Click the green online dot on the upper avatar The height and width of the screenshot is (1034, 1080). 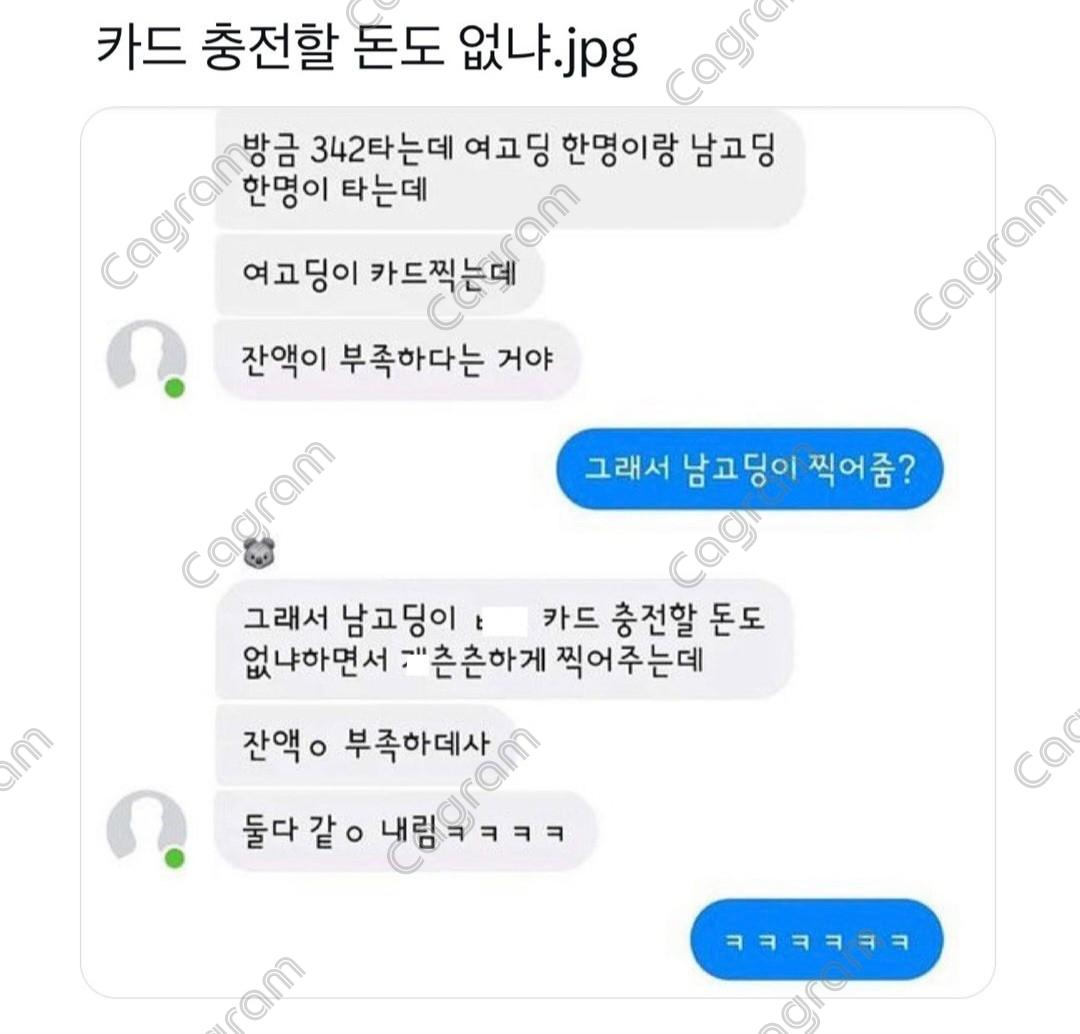(175, 388)
